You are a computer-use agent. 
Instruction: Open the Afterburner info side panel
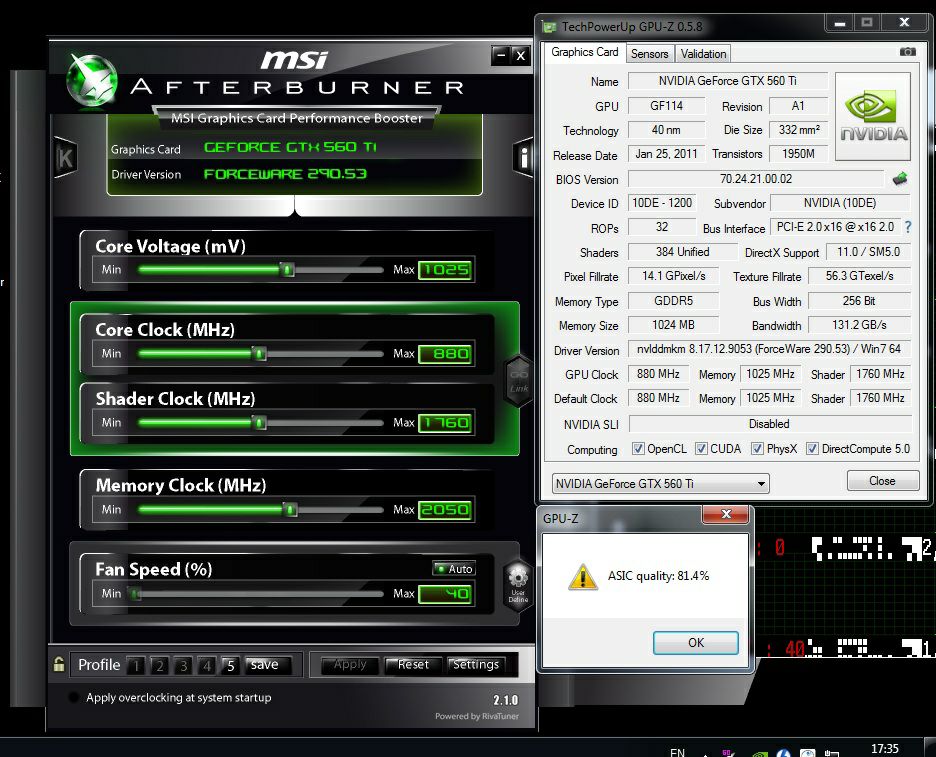coord(524,158)
